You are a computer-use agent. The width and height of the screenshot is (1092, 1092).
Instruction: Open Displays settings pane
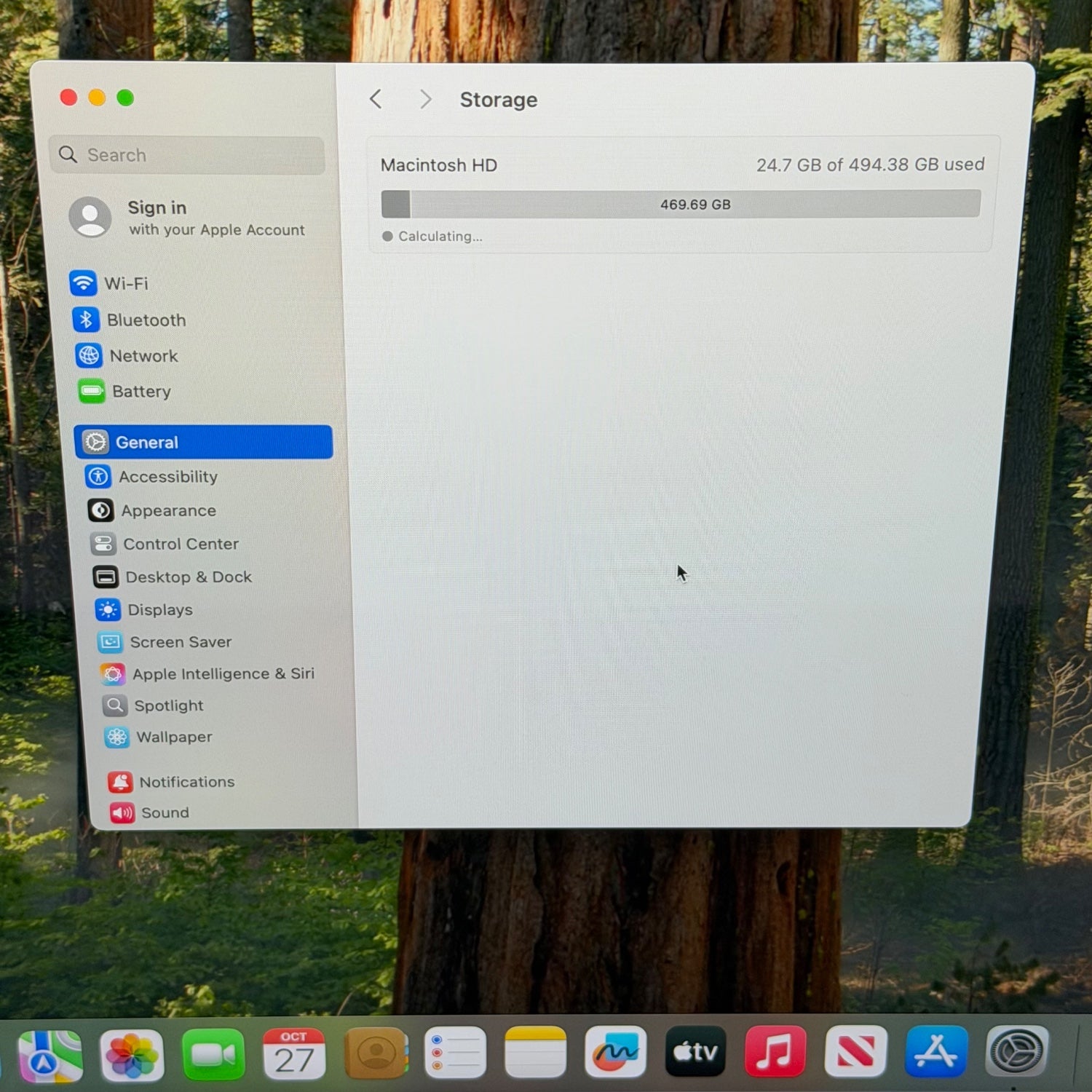tap(159, 610)
